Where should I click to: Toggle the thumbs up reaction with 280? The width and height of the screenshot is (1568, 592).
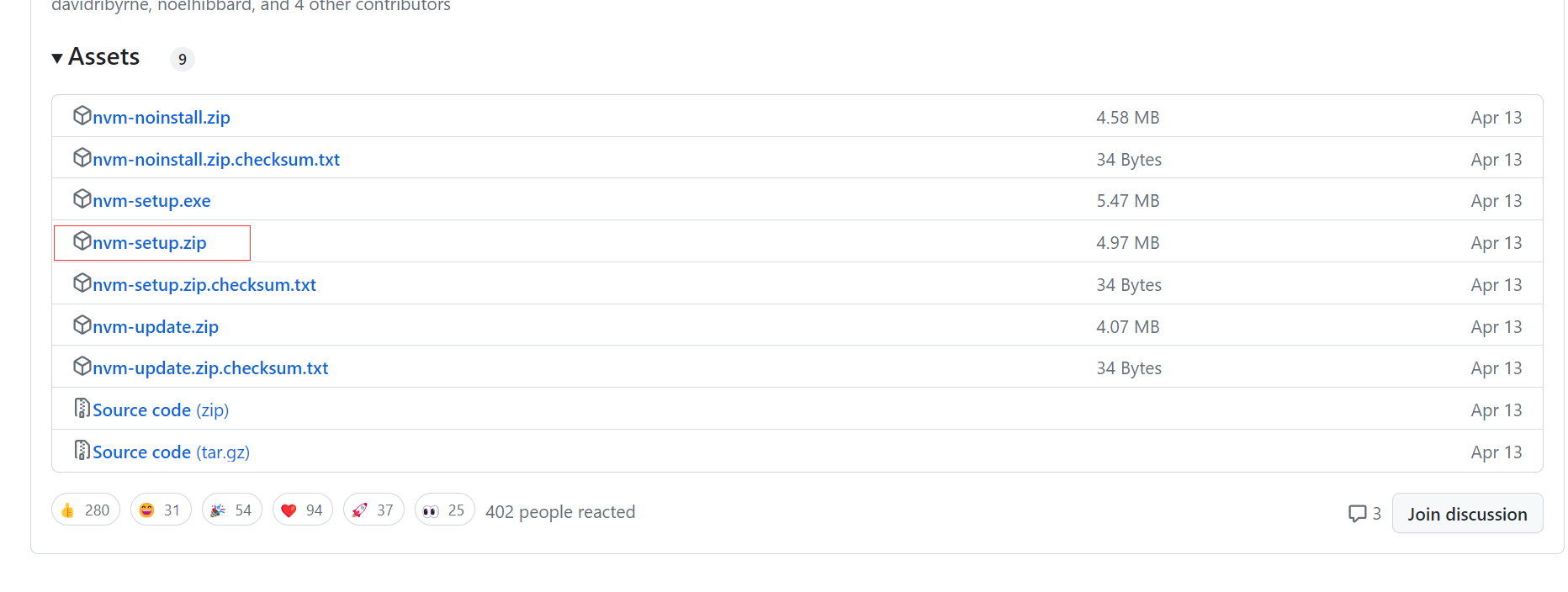[86, 510]
